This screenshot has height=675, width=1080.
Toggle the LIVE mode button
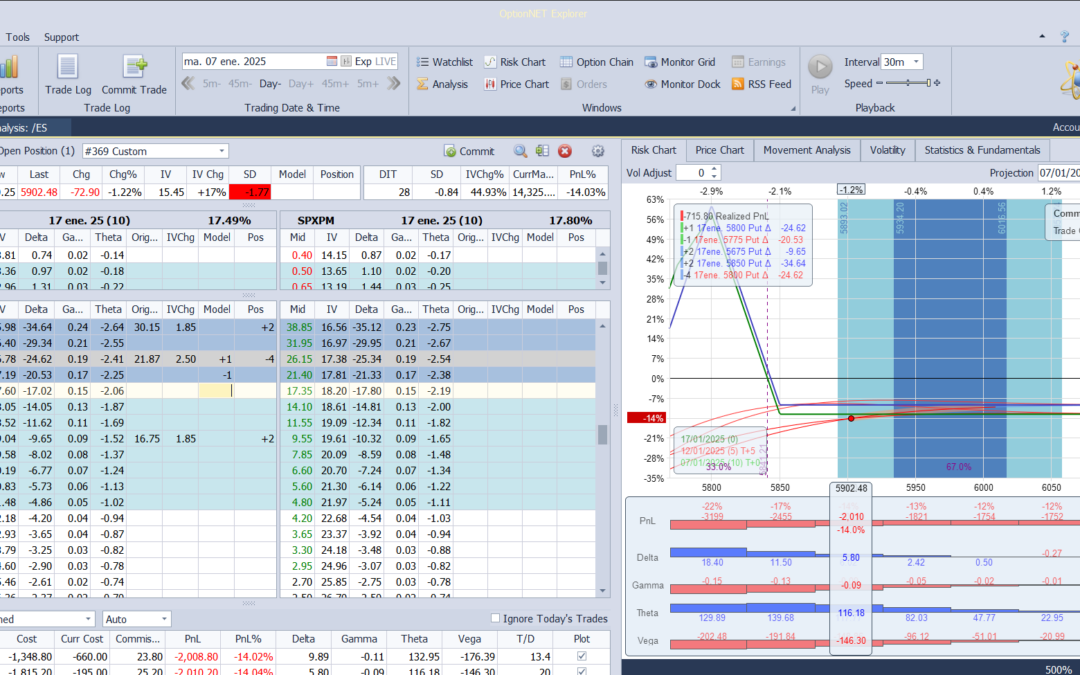click(x=385, y=61)
